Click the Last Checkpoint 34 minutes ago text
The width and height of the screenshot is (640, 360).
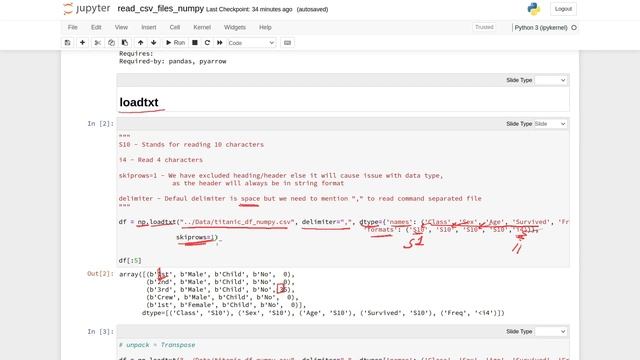[249, 9]
